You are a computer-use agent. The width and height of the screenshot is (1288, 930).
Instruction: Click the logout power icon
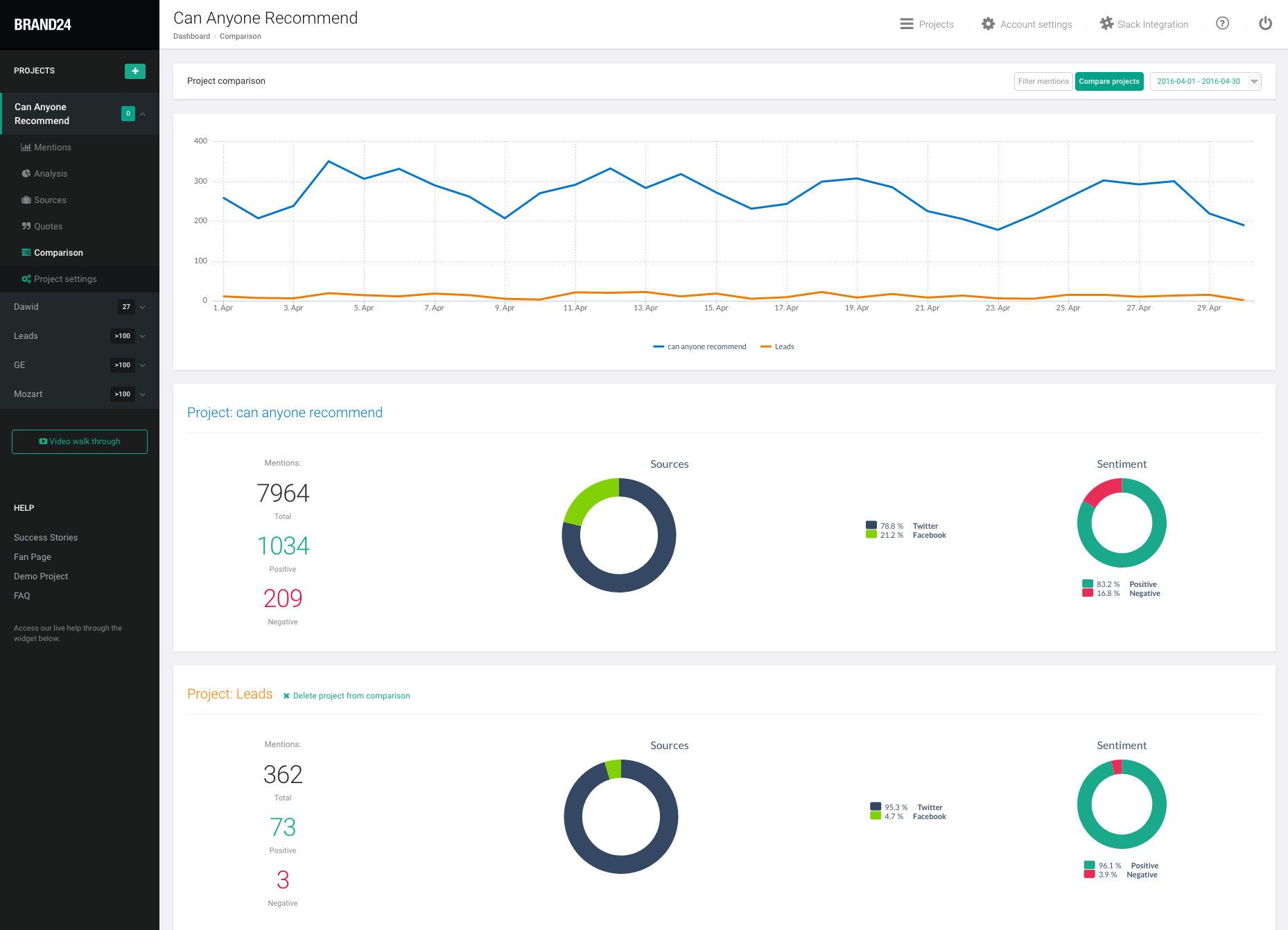pos(1265,23)
